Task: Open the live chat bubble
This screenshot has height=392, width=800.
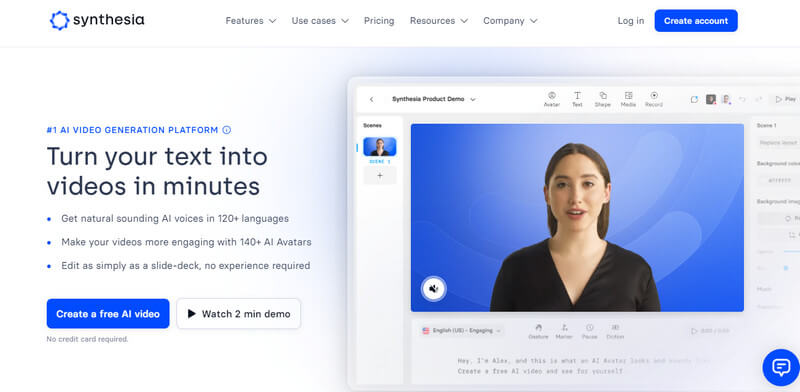Action: coord(781,367)
